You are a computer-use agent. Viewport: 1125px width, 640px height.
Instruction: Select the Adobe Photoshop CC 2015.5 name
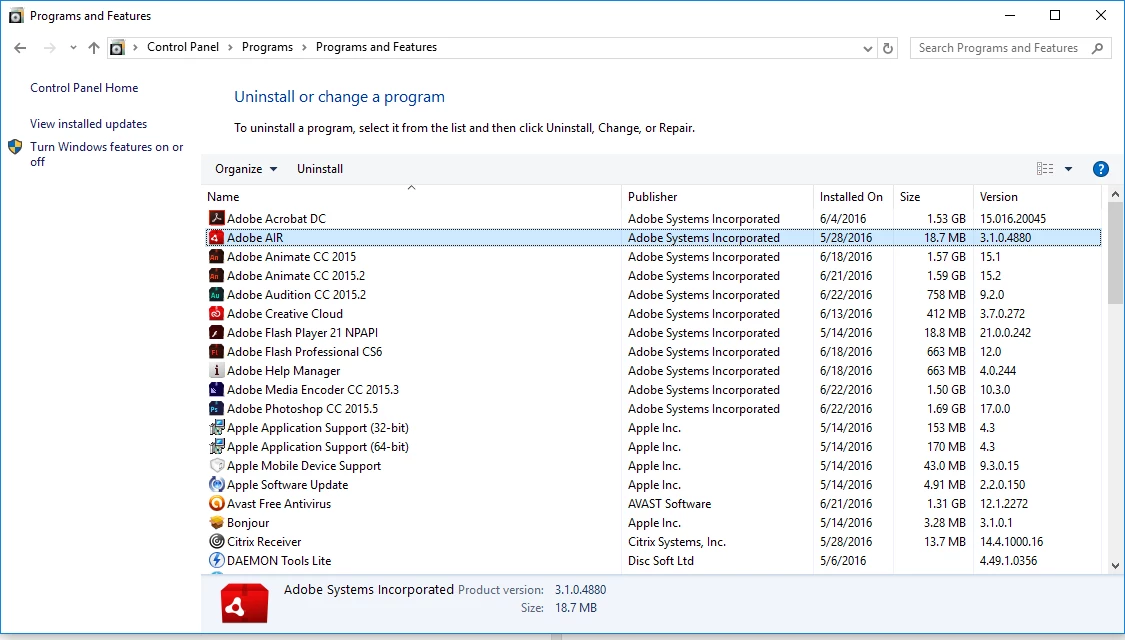coord(302,408)
